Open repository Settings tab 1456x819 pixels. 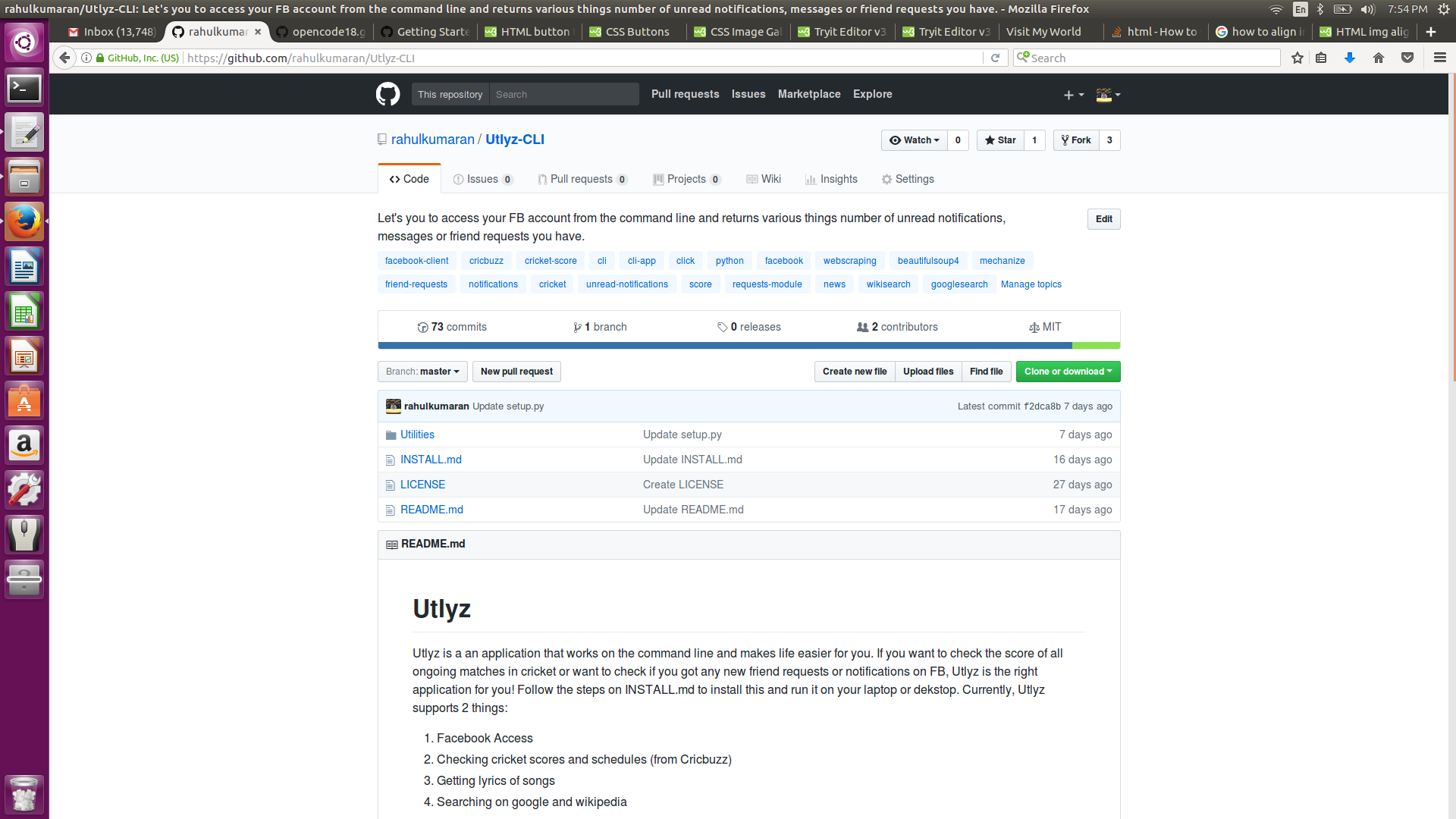(908, 179)
